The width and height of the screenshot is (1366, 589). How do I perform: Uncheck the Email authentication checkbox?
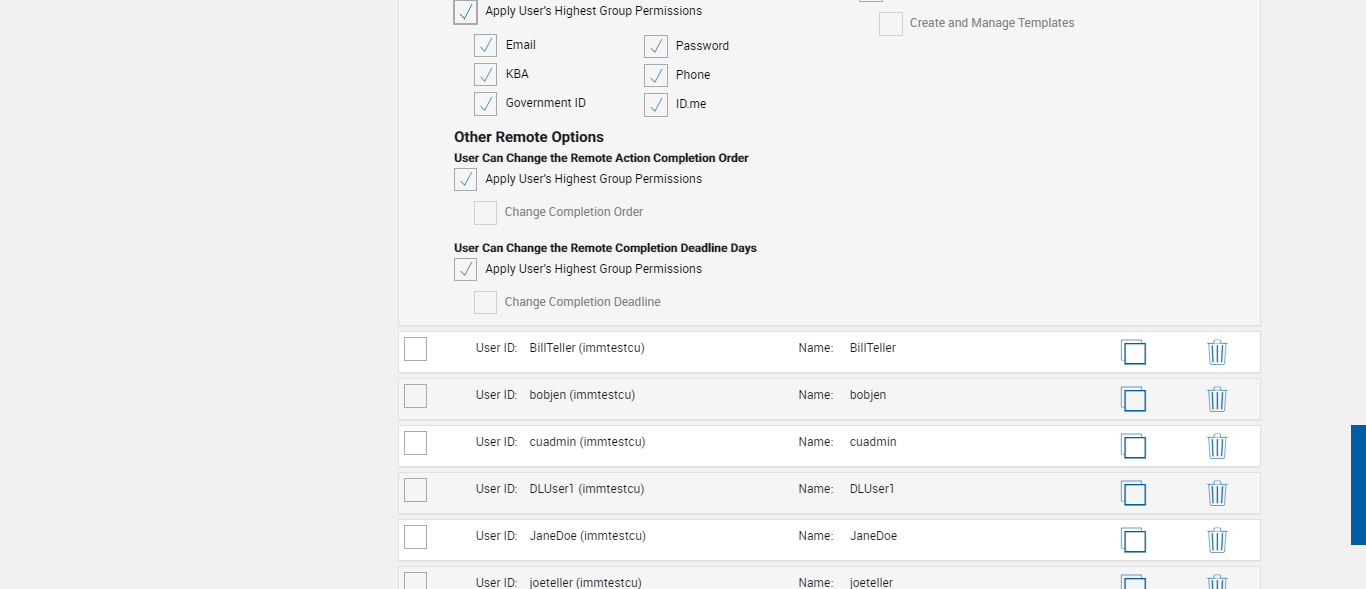pyautogui.click(x=485, y=45)
